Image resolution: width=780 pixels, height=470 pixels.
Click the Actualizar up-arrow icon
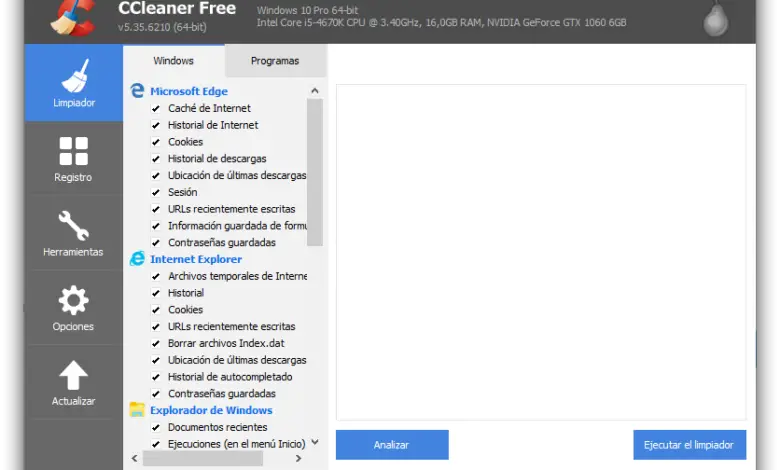(74, 375)
